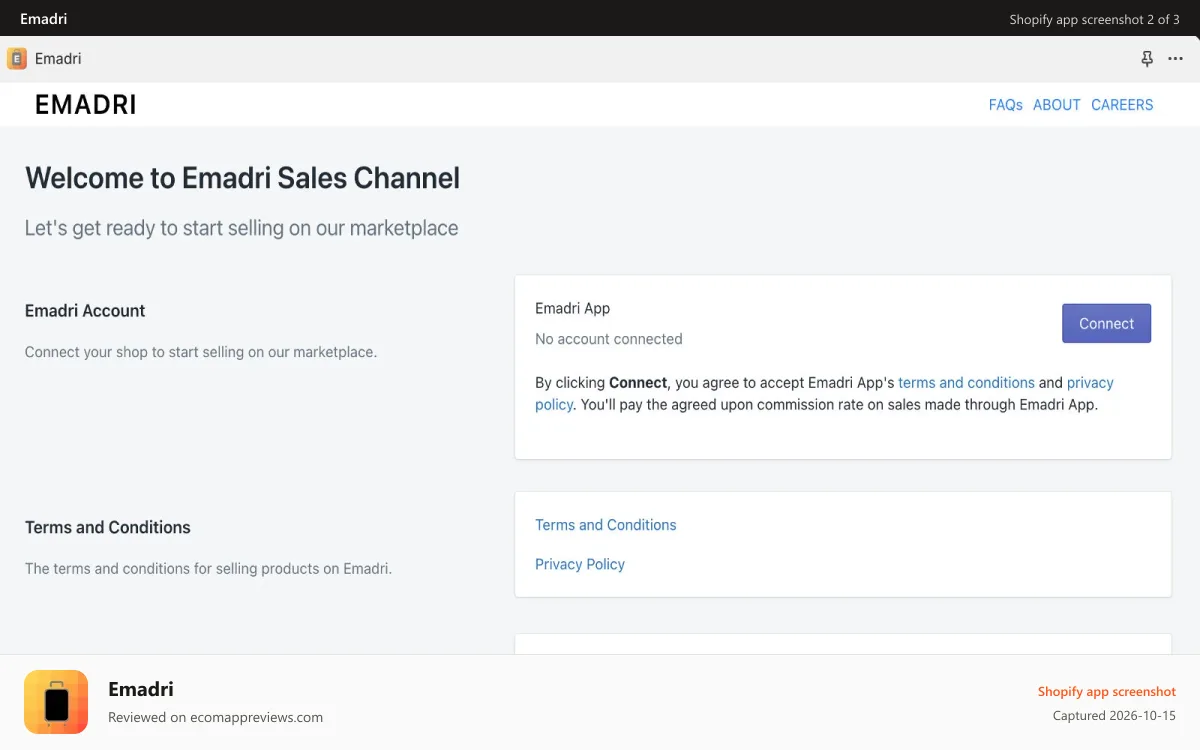Screen dimensions: 1200x750
Task: Click the Connect button
Action: 1106,323
